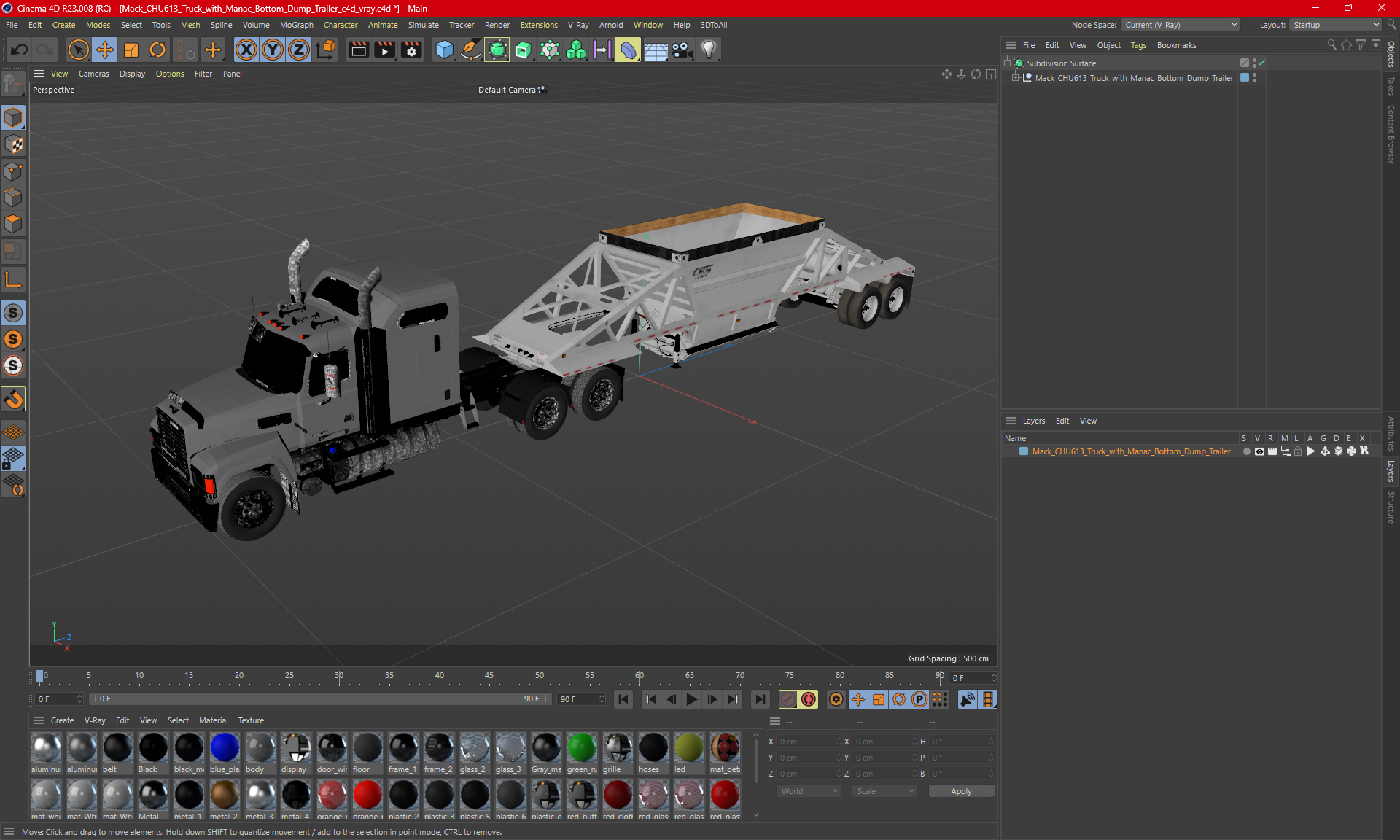Toggle layer lock icon for Mack layer

[x=1298, y=451]
